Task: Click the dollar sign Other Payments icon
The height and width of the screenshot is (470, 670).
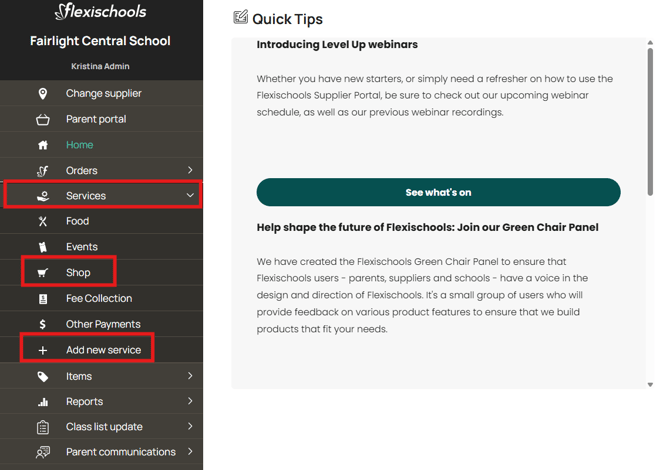Action: click(42, 324)
